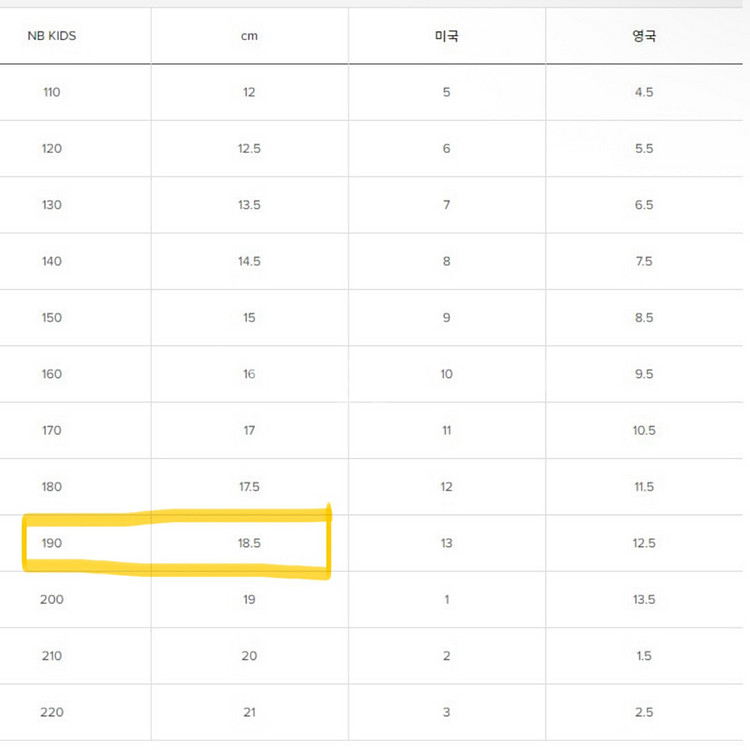This screenshot has width=750, height=750.
Task: Click US size 1 in the 200 row
Action: click(446, 600)
